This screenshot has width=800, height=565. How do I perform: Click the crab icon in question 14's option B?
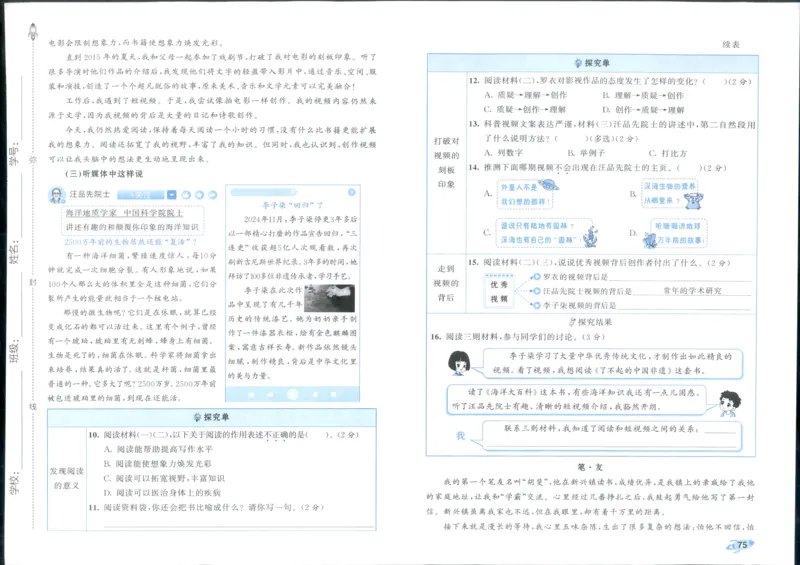tap(693, 201)
